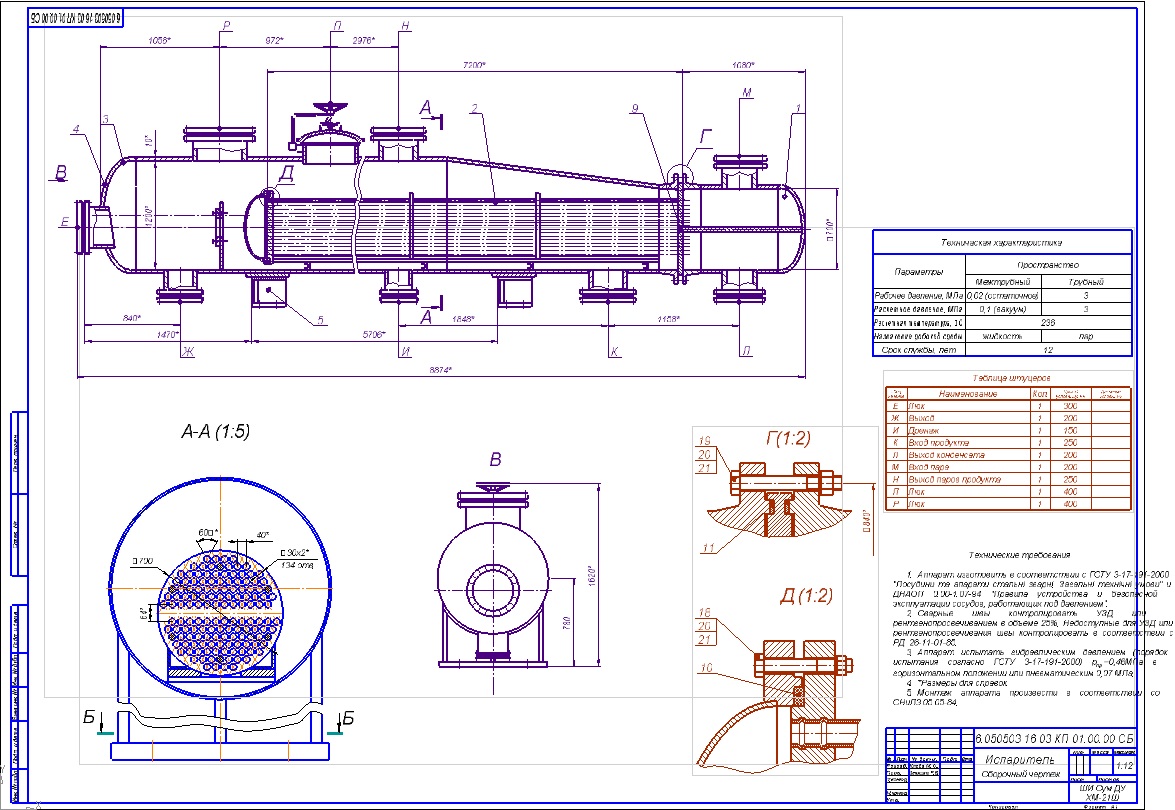Click the "Техническая характеристика" table title
This screenshot has height=810, width=1175.
click(1001, 243)
